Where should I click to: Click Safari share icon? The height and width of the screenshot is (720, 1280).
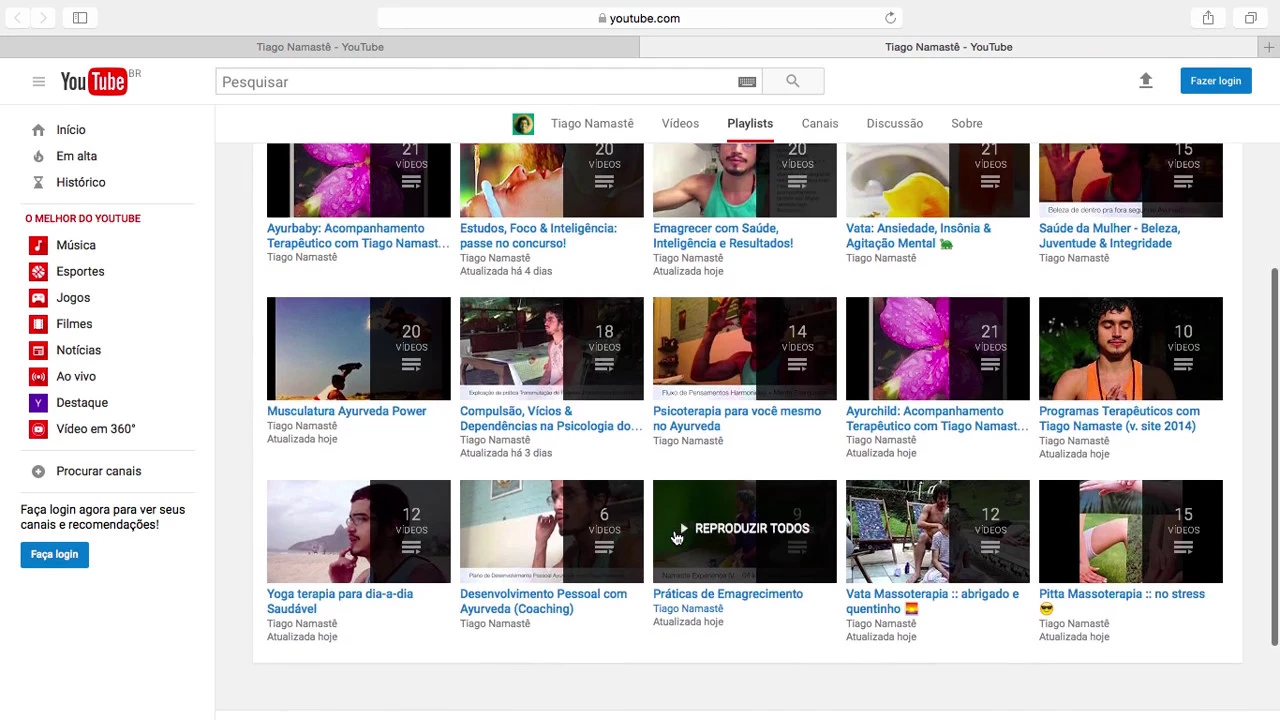click(x=1208, y=18)
